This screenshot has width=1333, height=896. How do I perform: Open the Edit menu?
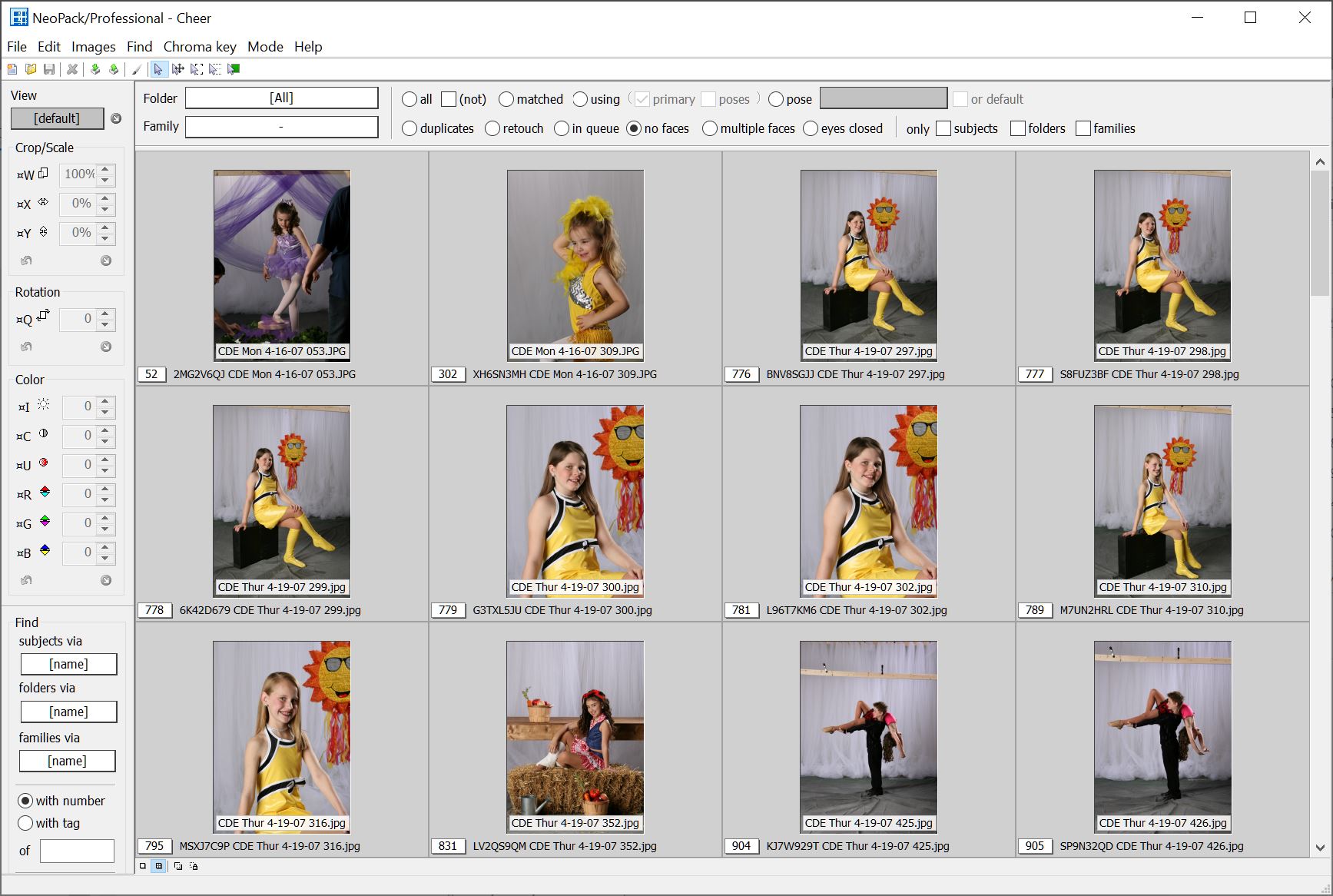pyautogui.click(x=49, y=47)
